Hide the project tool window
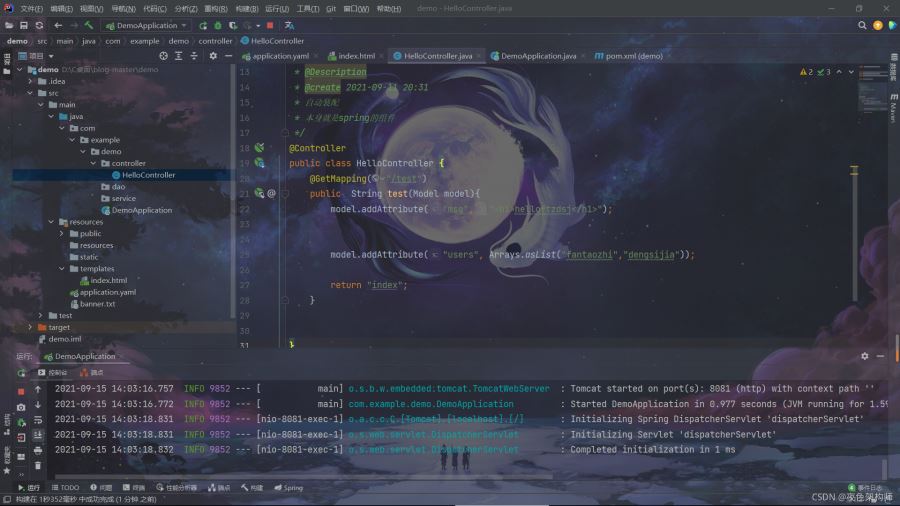 (x=228, y=56)
